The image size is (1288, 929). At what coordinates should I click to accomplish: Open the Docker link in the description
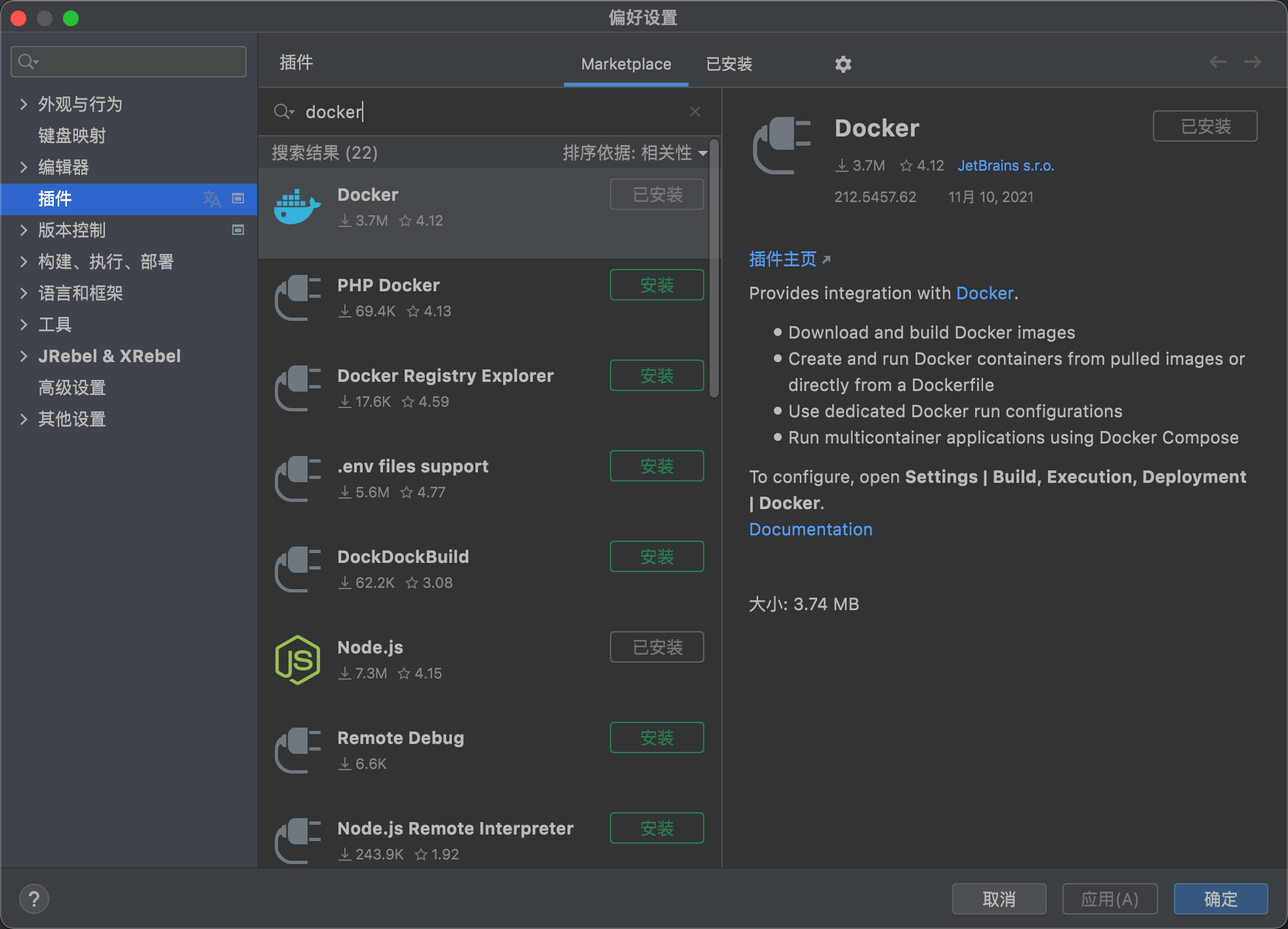pos(985,293)
